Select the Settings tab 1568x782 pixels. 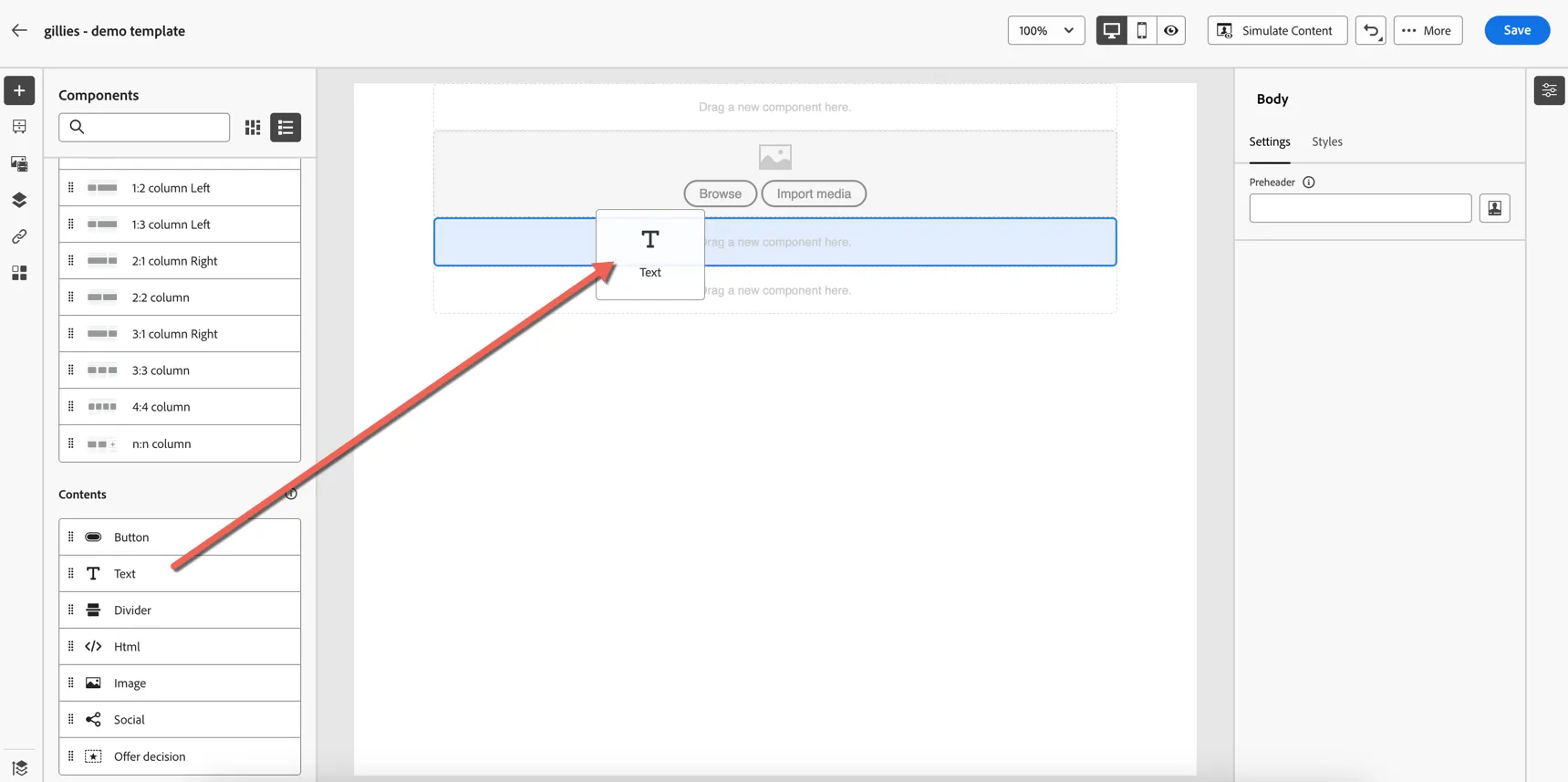pyautogui.click(x=1269, y=141)
